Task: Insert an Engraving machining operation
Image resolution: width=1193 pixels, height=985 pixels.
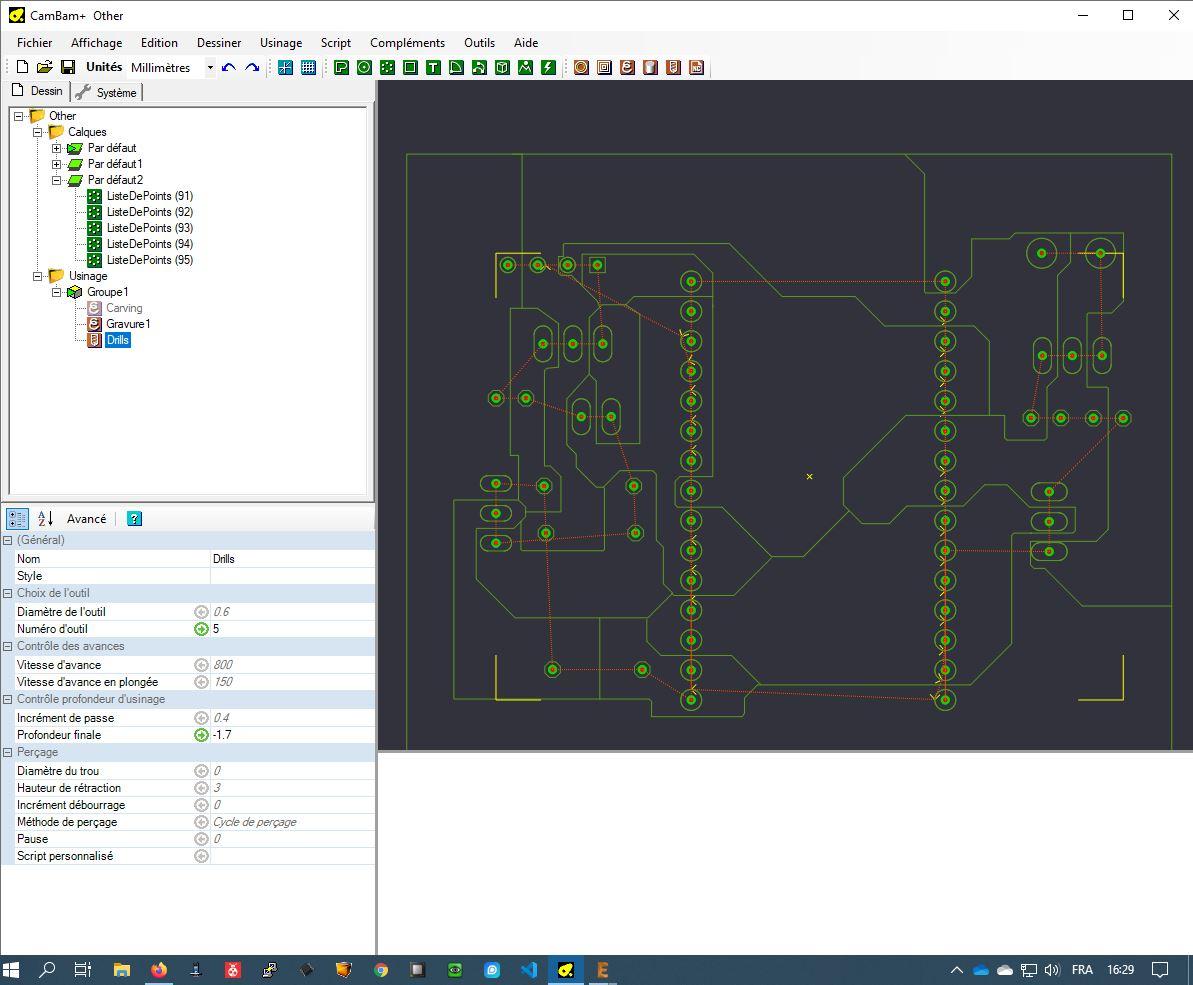Action: [627, 67]
